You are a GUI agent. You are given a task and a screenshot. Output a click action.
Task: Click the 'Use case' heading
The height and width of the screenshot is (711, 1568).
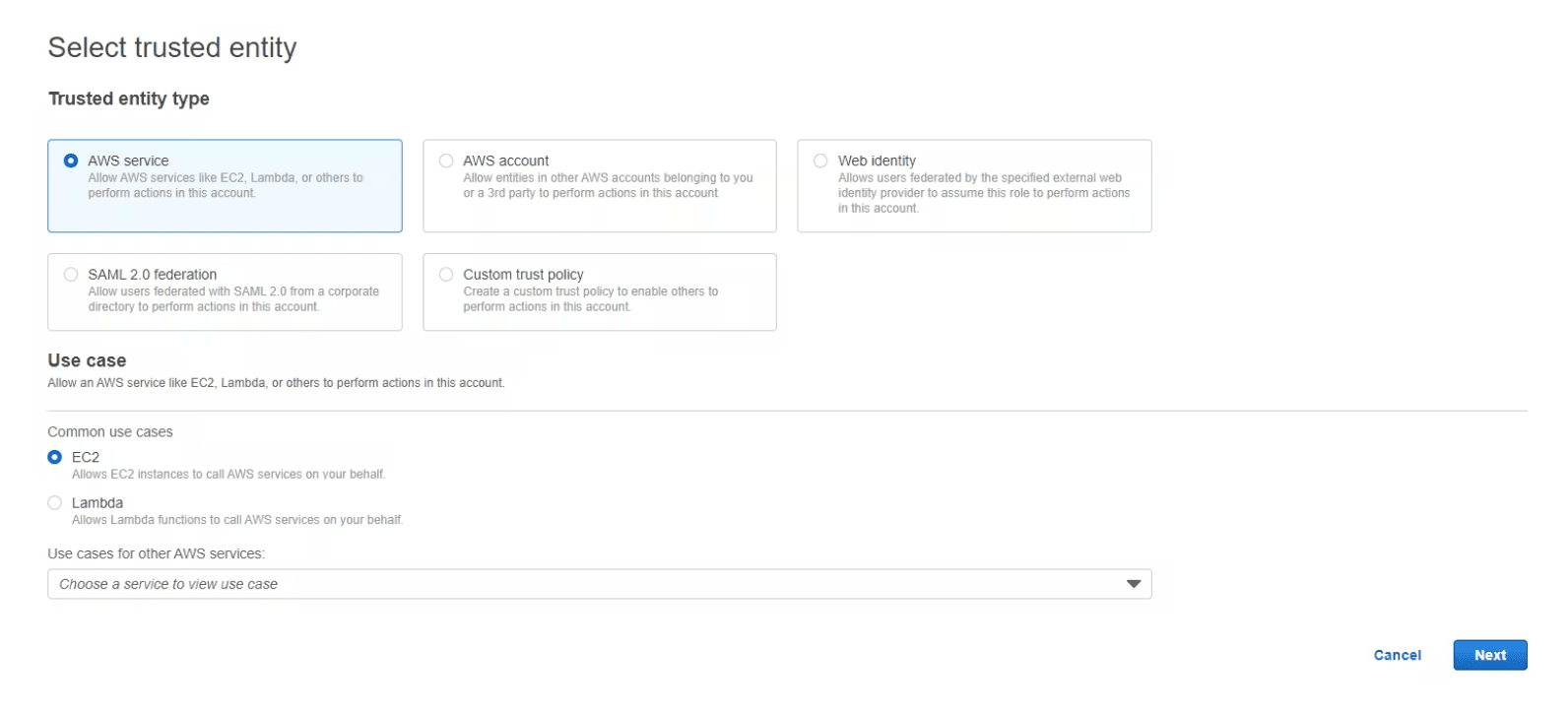(87, 360)
